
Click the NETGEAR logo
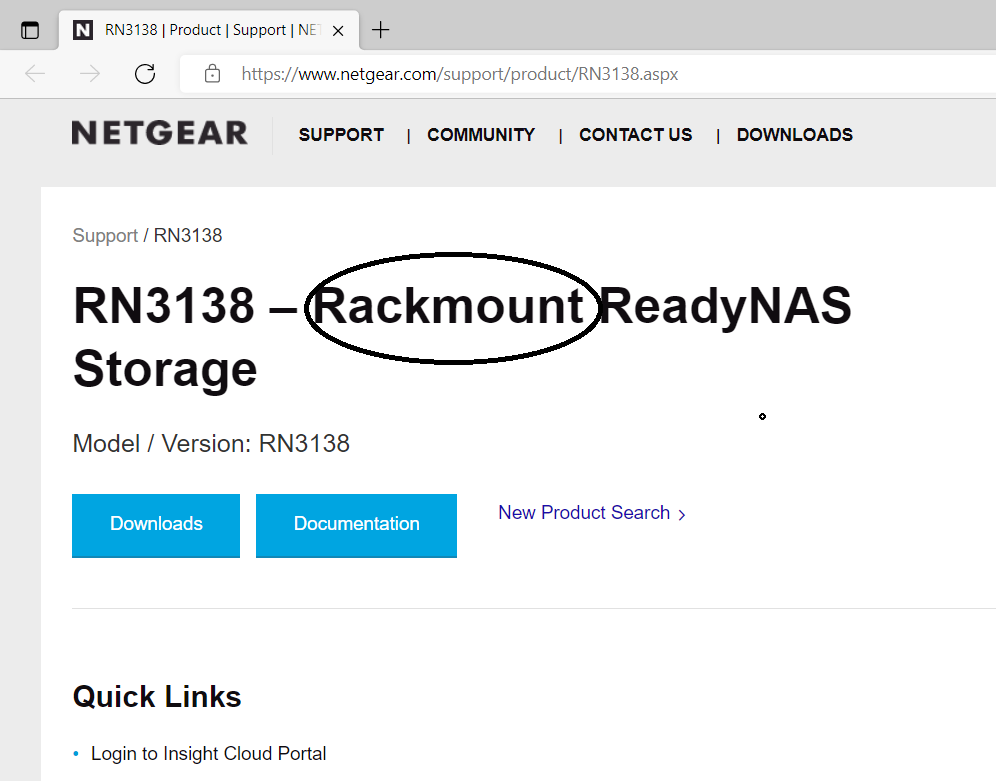(159, 133)
